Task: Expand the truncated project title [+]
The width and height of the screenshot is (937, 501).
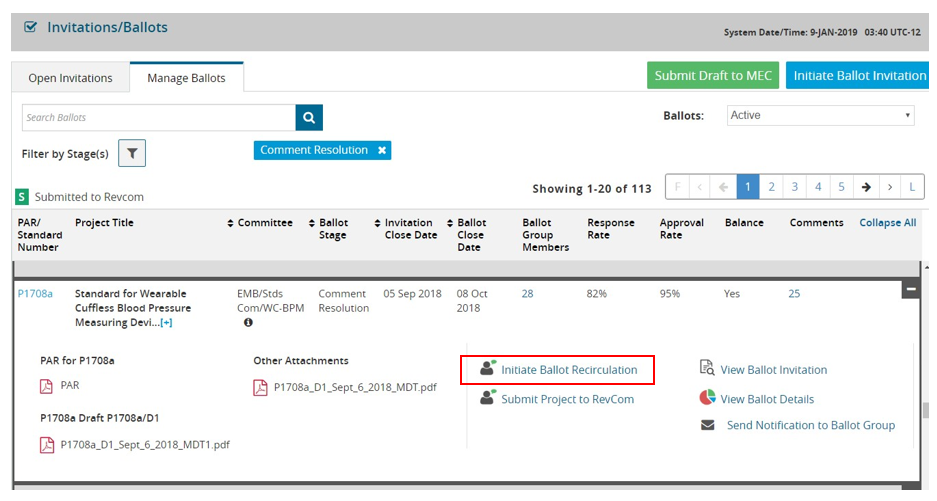Action: coord(166,323)
